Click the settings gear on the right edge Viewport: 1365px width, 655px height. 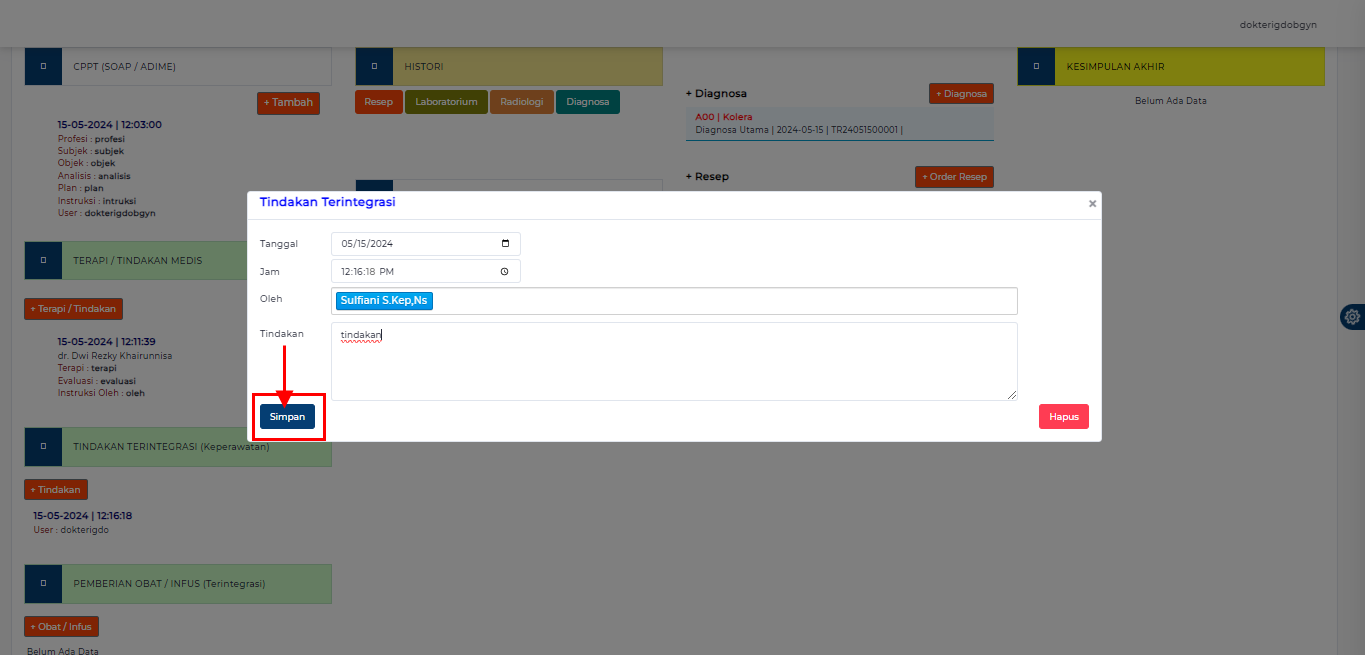pyautogui.click(x=1352, y=316)
